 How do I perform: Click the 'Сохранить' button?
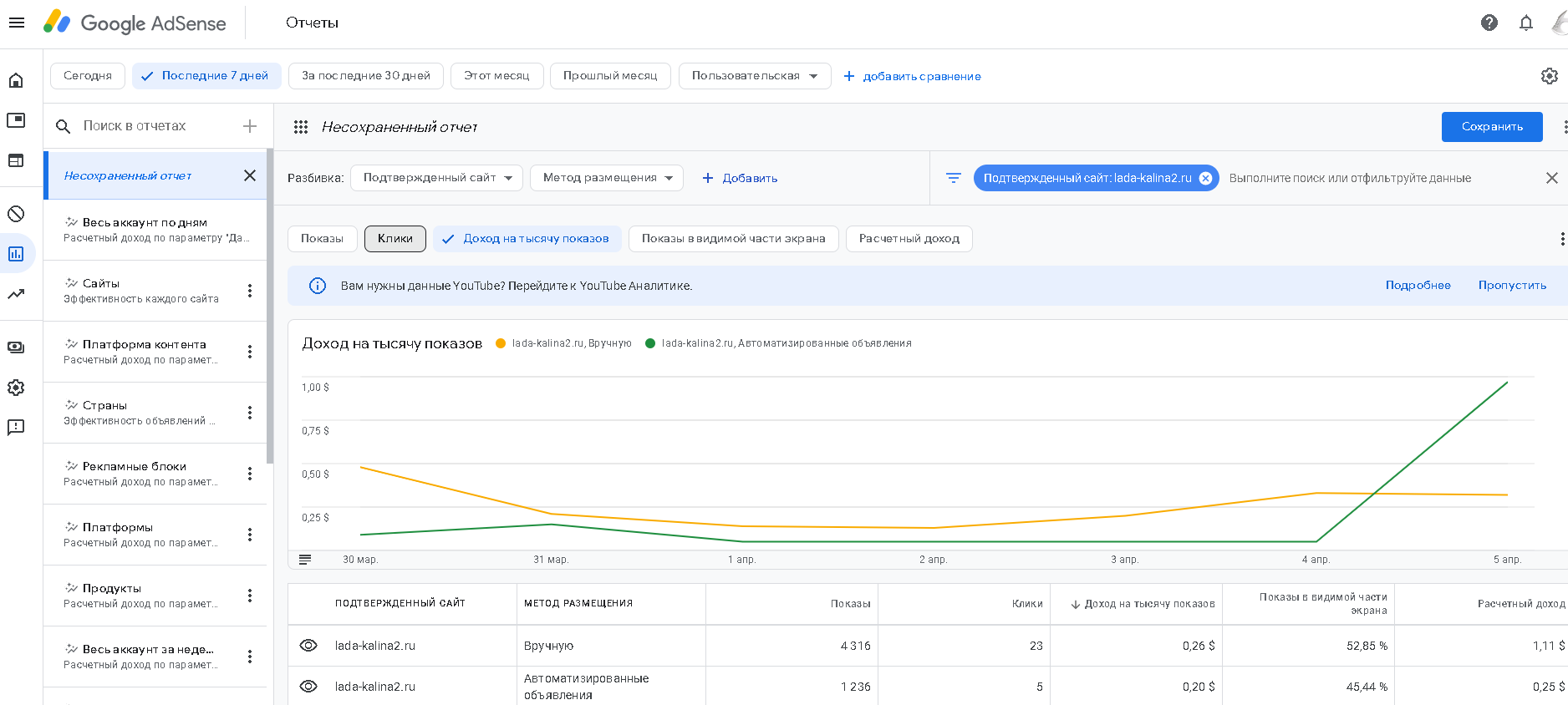coord(1491,127)
